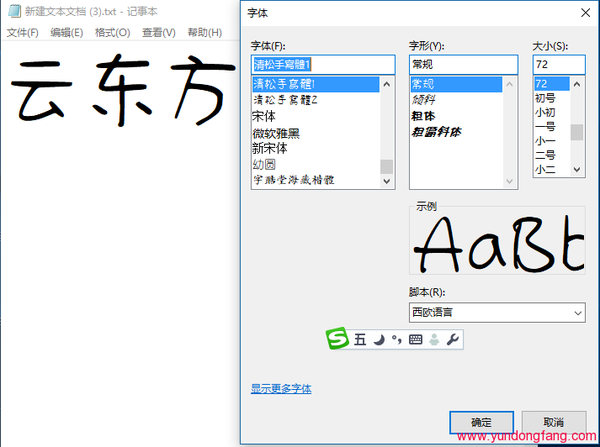Select 宋体 in font list
Viewport: 600px width, 447px height.
coord(316,116)
